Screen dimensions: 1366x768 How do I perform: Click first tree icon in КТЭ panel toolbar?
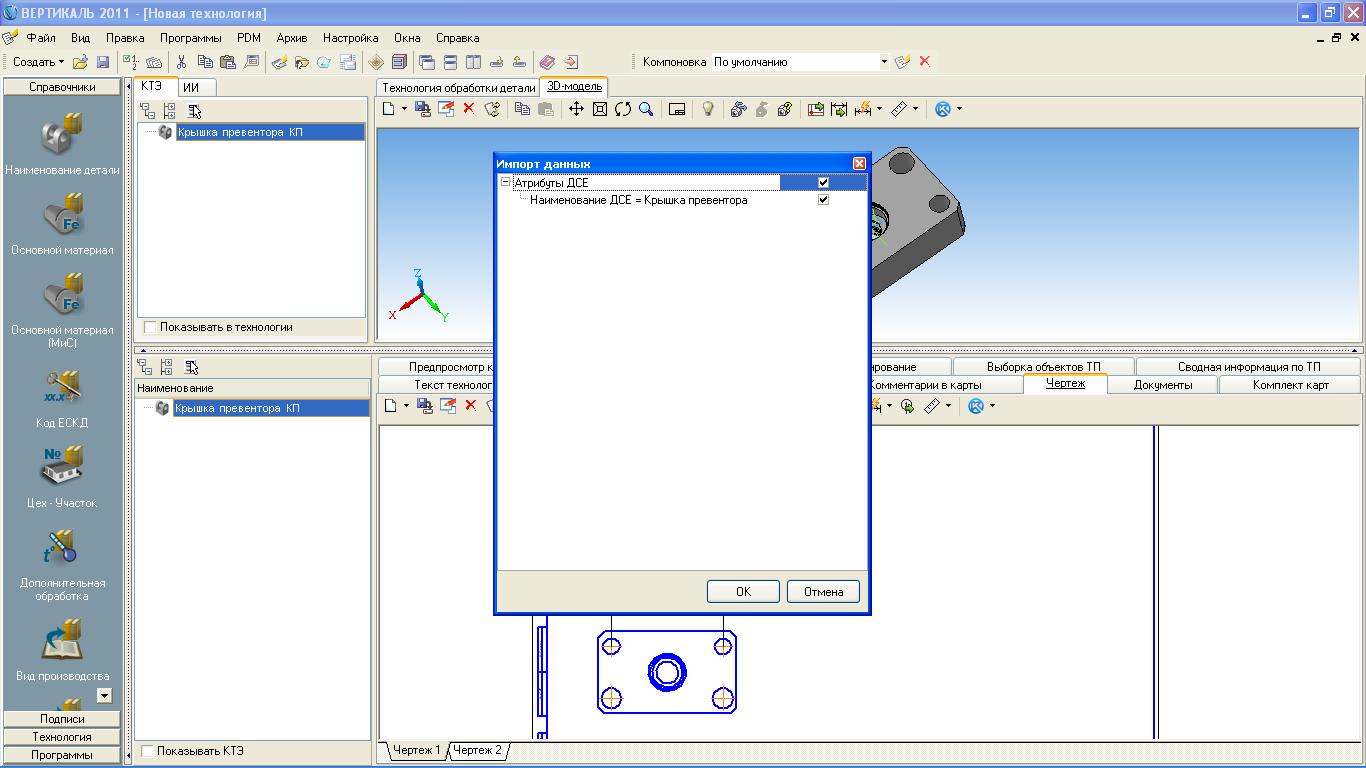coord(147,111)
